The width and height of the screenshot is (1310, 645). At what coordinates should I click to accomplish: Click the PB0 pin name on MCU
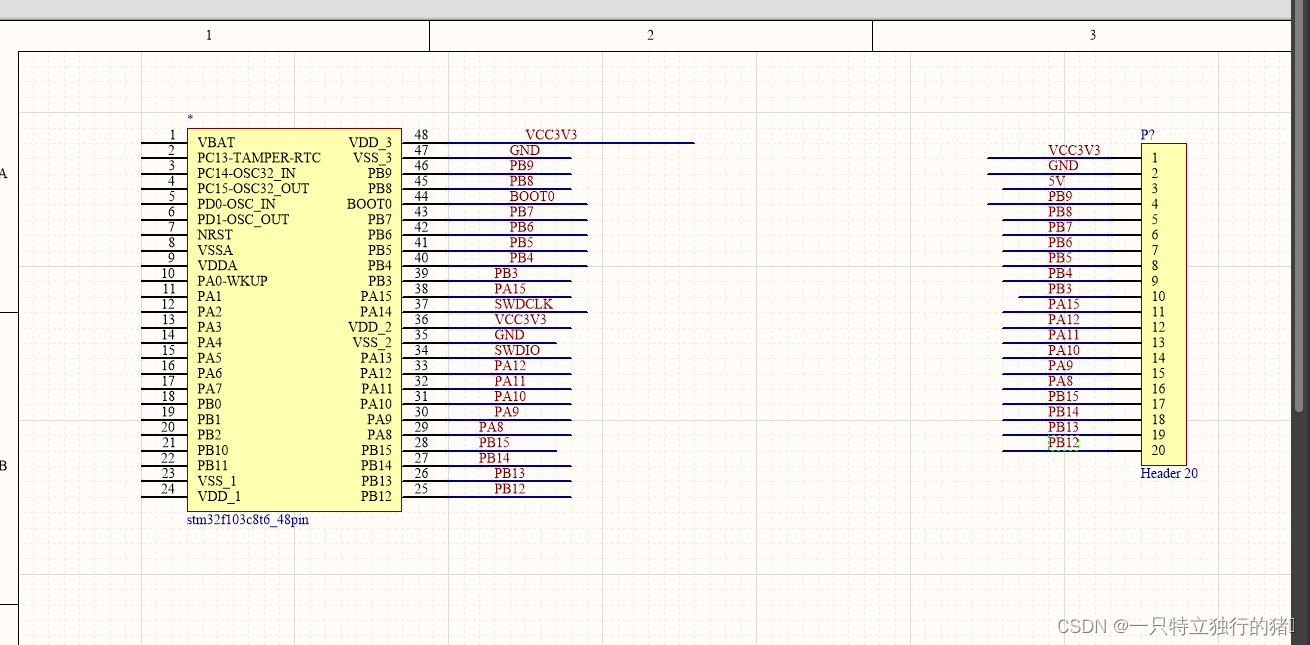tap(209, 404)
